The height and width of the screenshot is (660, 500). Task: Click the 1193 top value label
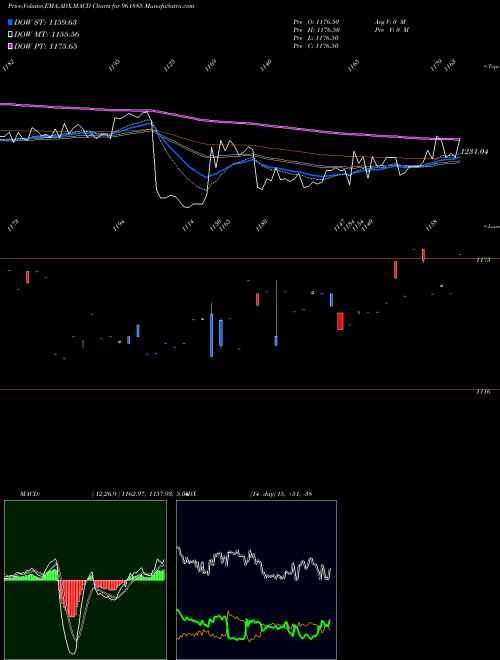pos(114,66)
